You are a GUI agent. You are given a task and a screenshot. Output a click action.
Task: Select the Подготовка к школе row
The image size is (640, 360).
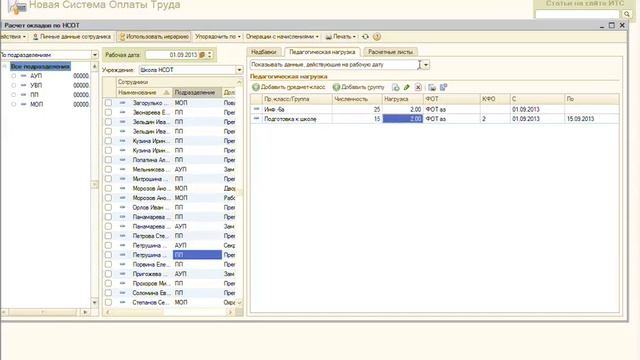(435, 119)
